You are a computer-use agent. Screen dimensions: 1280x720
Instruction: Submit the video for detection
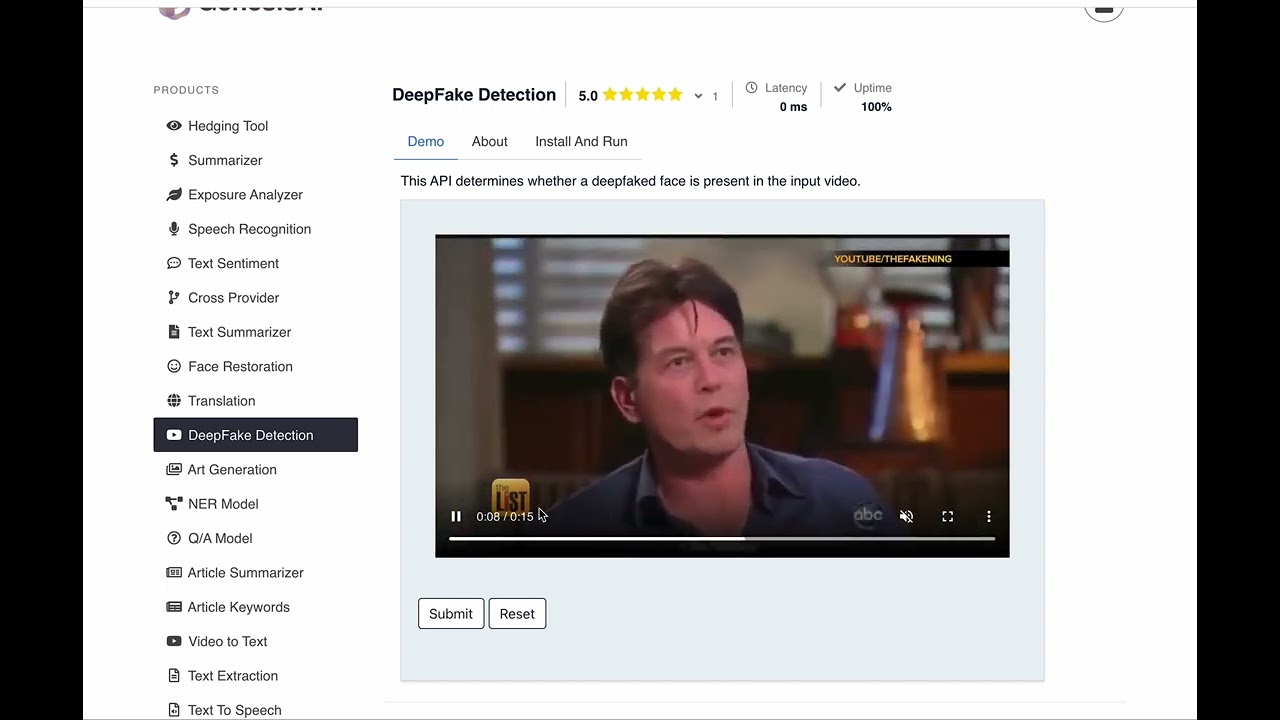(x=451, y=614)
